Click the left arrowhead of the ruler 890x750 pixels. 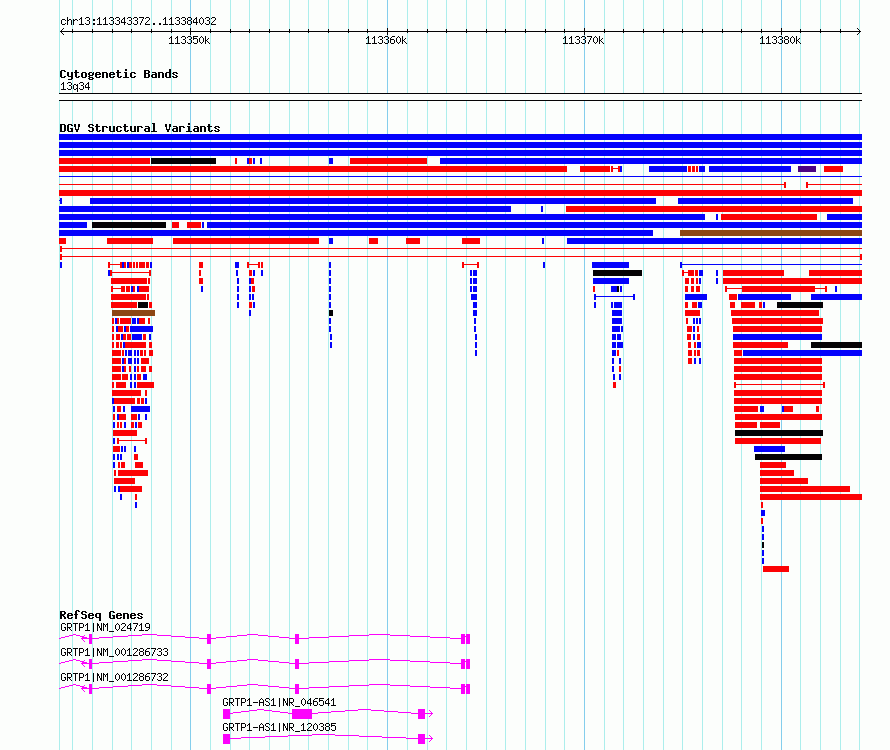[62, 31]
